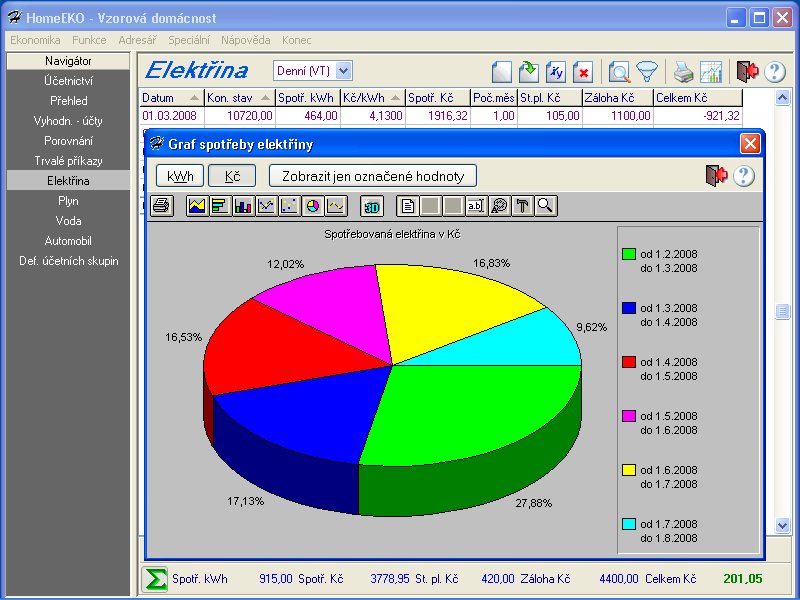Switch chart to fast line type
This screenshot has height=600, width=800.
tap(336, 206)
